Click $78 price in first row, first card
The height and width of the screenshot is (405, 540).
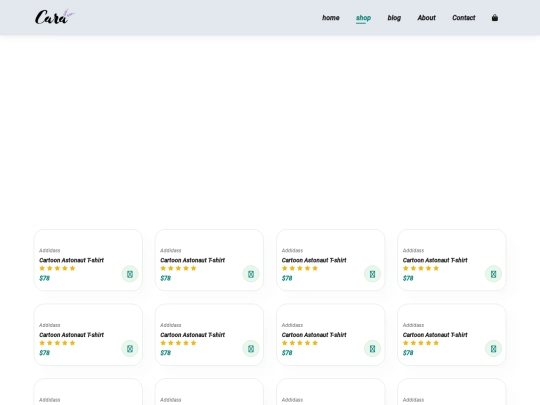(44, 278)
